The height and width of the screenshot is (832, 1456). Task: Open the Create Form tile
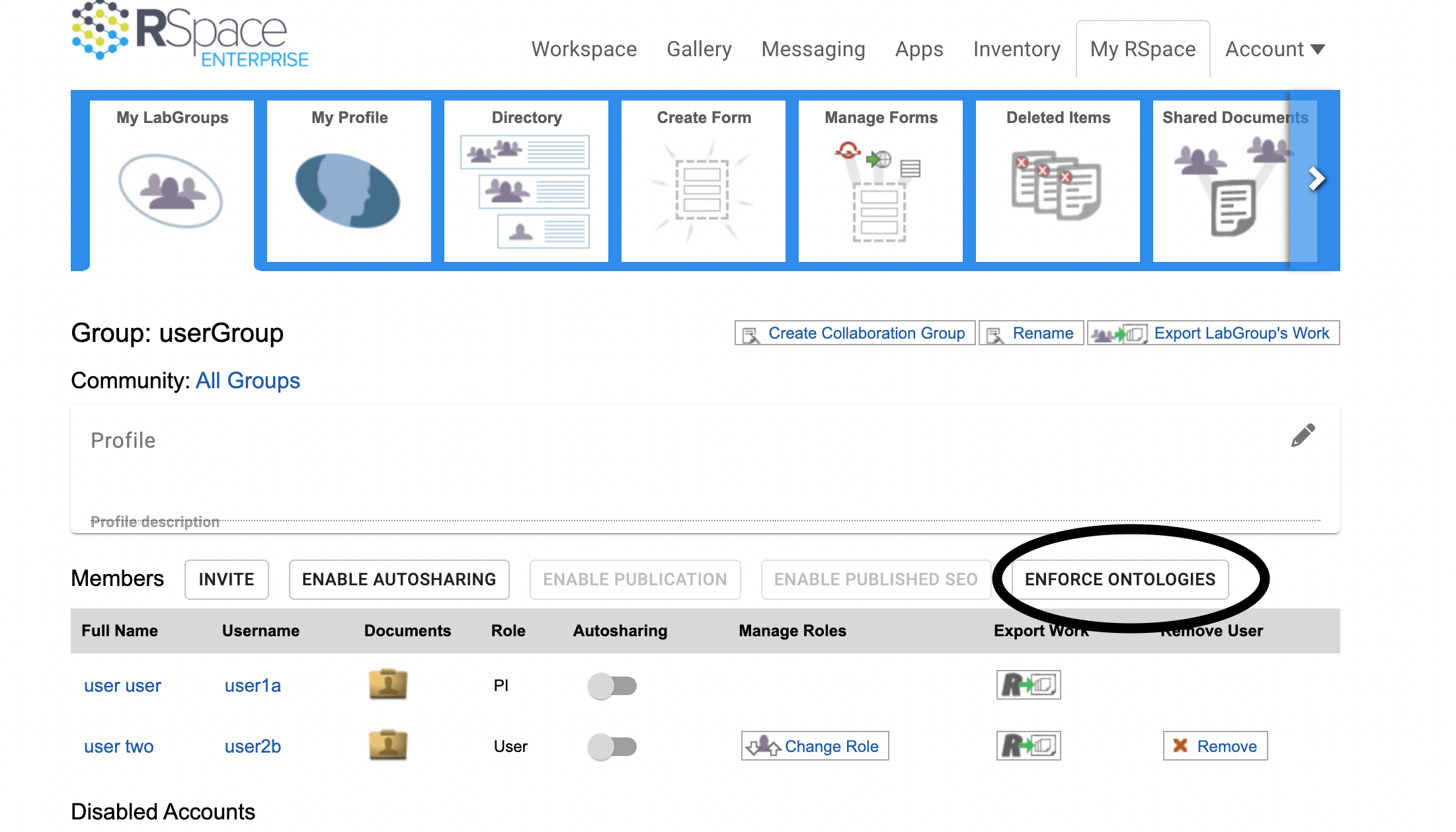coord(704,181)
